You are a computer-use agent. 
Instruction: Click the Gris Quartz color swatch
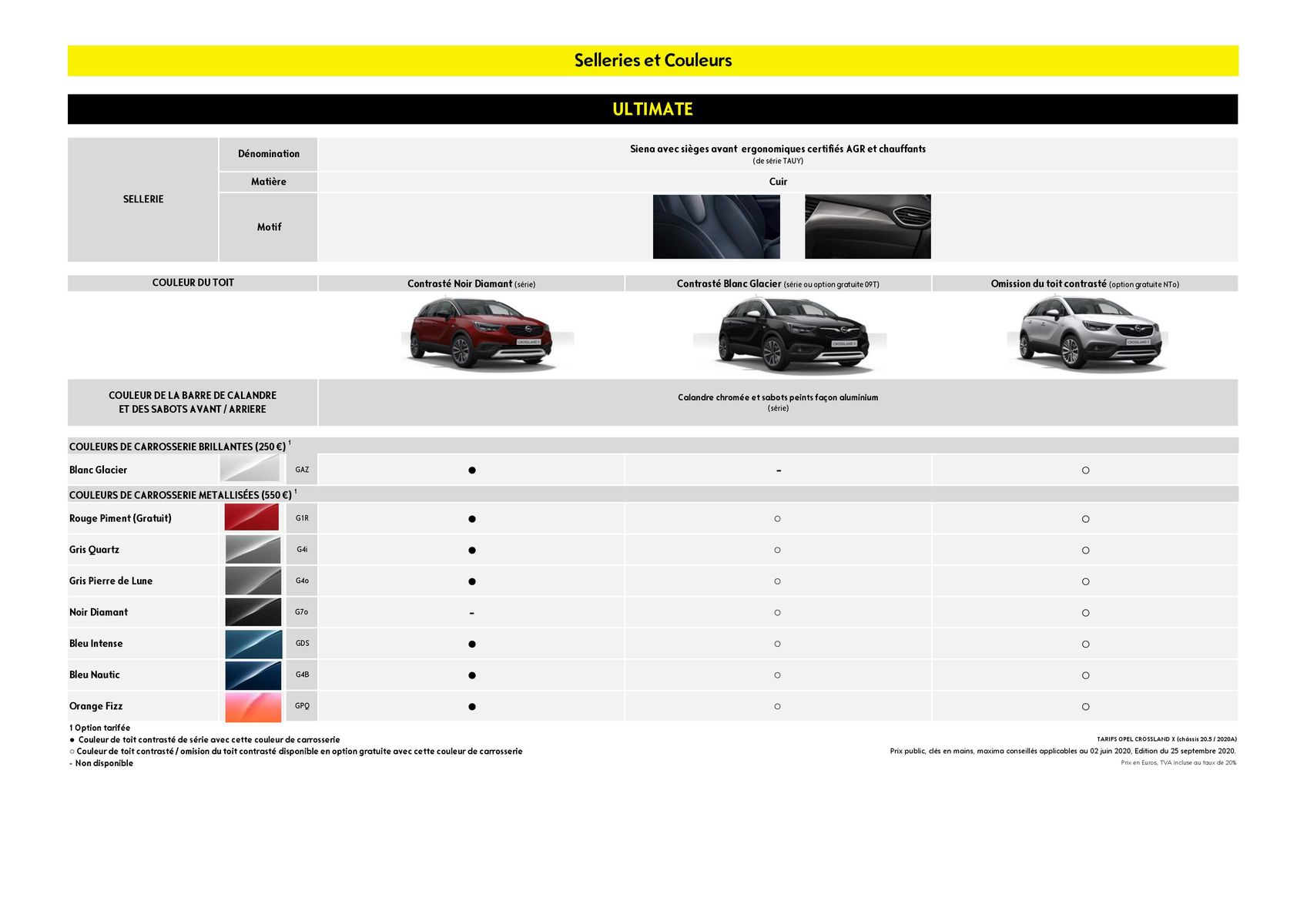tap(253, 550)
